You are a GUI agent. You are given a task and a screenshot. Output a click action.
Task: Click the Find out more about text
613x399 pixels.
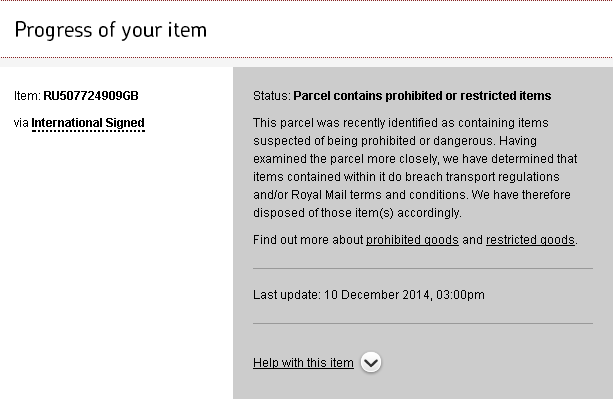[x=308, y=240]
